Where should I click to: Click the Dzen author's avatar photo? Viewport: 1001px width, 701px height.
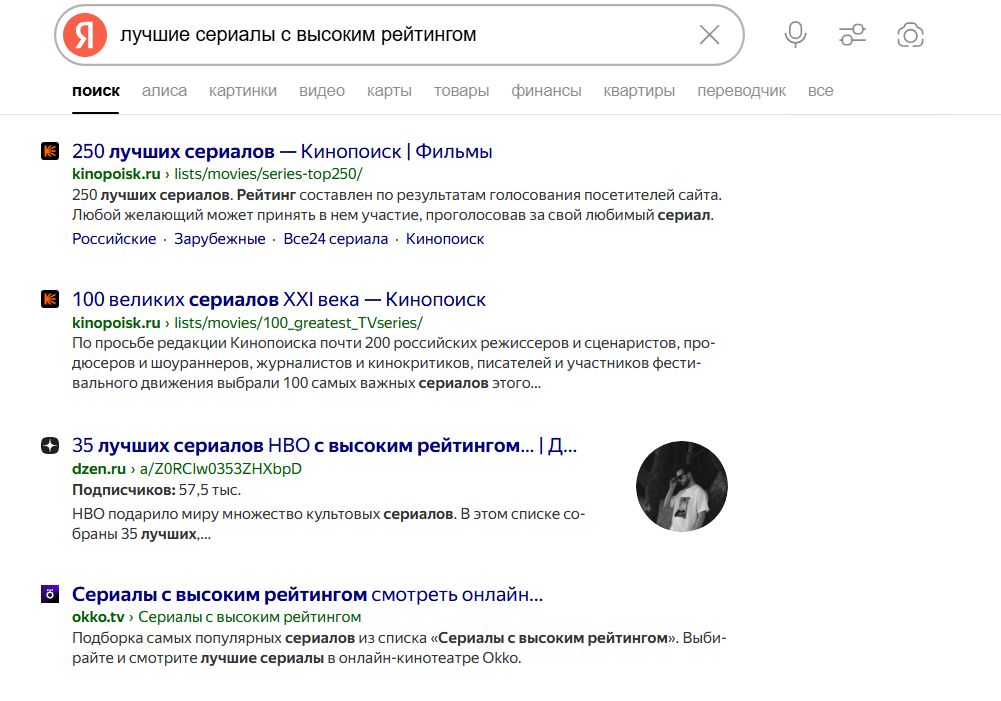(681, 486)
